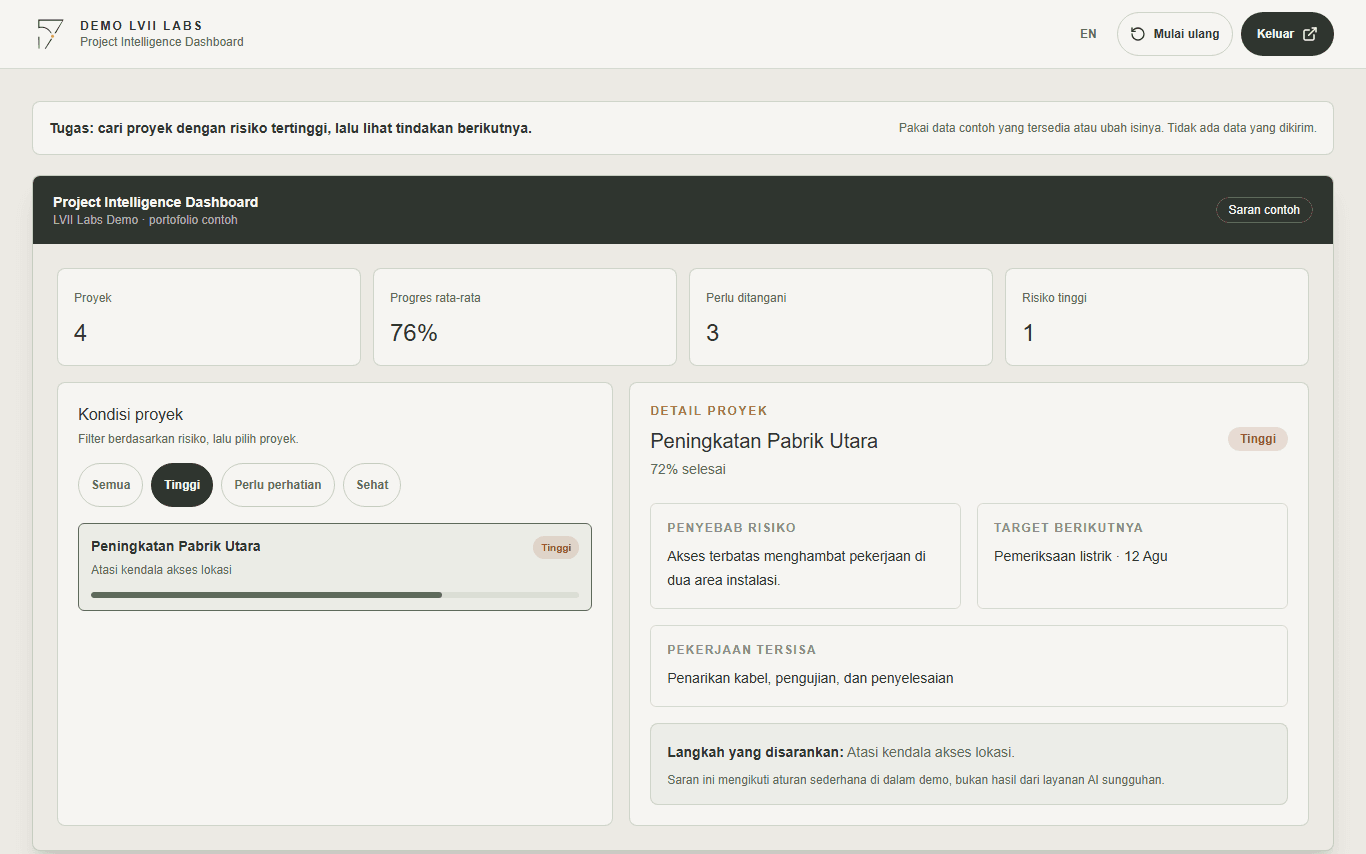Click the Langkah yang disarankan text
Viewport: 1366px width, 854px height.
point(755,752)
